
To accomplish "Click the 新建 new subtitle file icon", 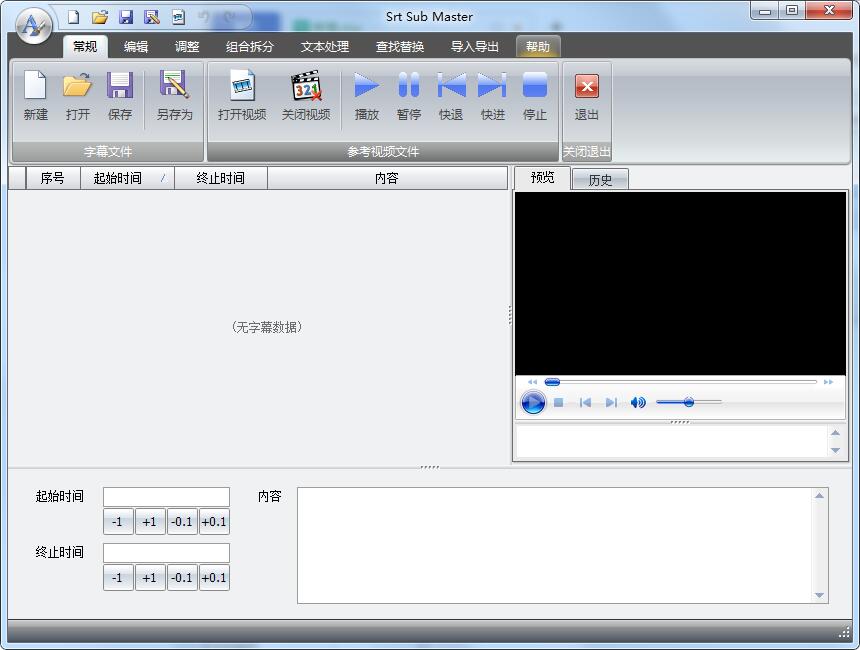I will [x=35, y=87].
